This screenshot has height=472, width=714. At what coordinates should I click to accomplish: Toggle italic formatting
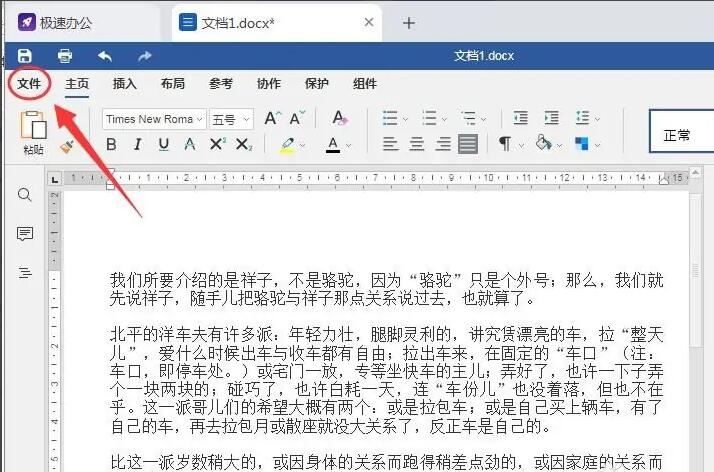click(x=138, y=144)
